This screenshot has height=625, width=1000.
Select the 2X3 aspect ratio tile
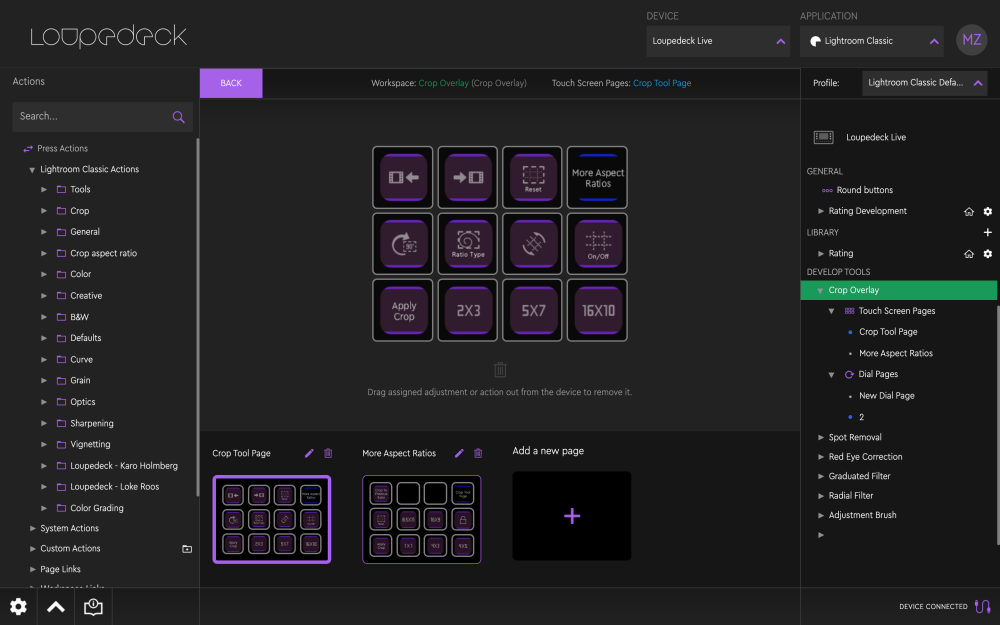pyautogui.click(x=467, y=310)
